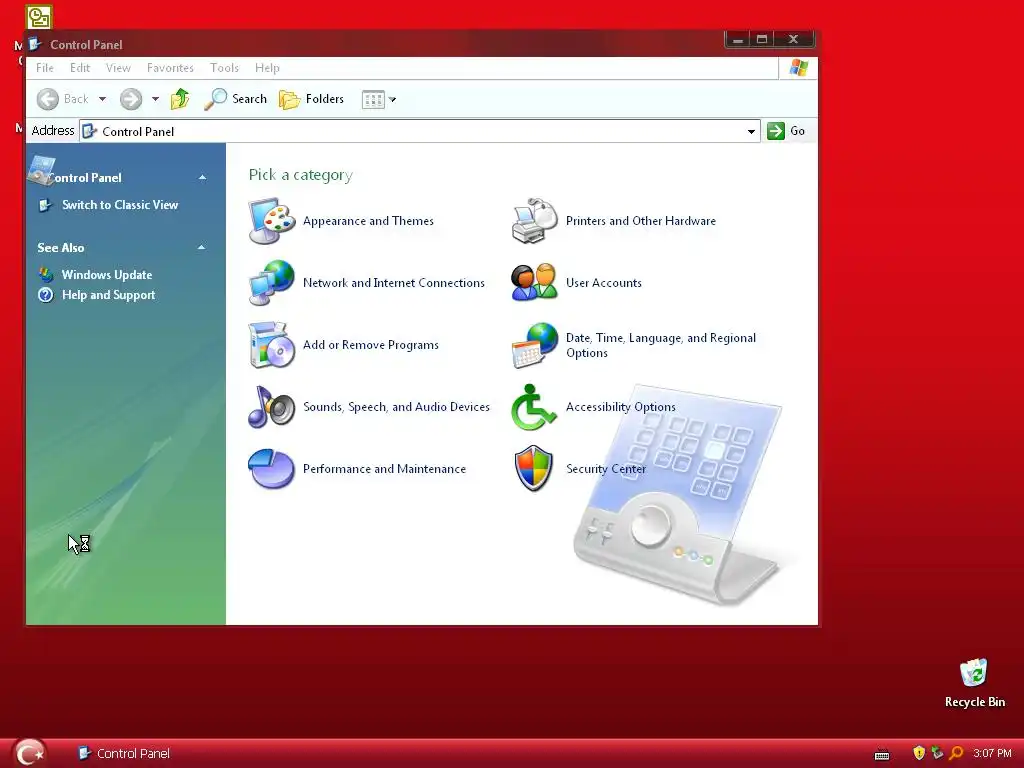Open Performance and Maintenance pie chart icon
1024x768 pixels.
coord(272,468)
